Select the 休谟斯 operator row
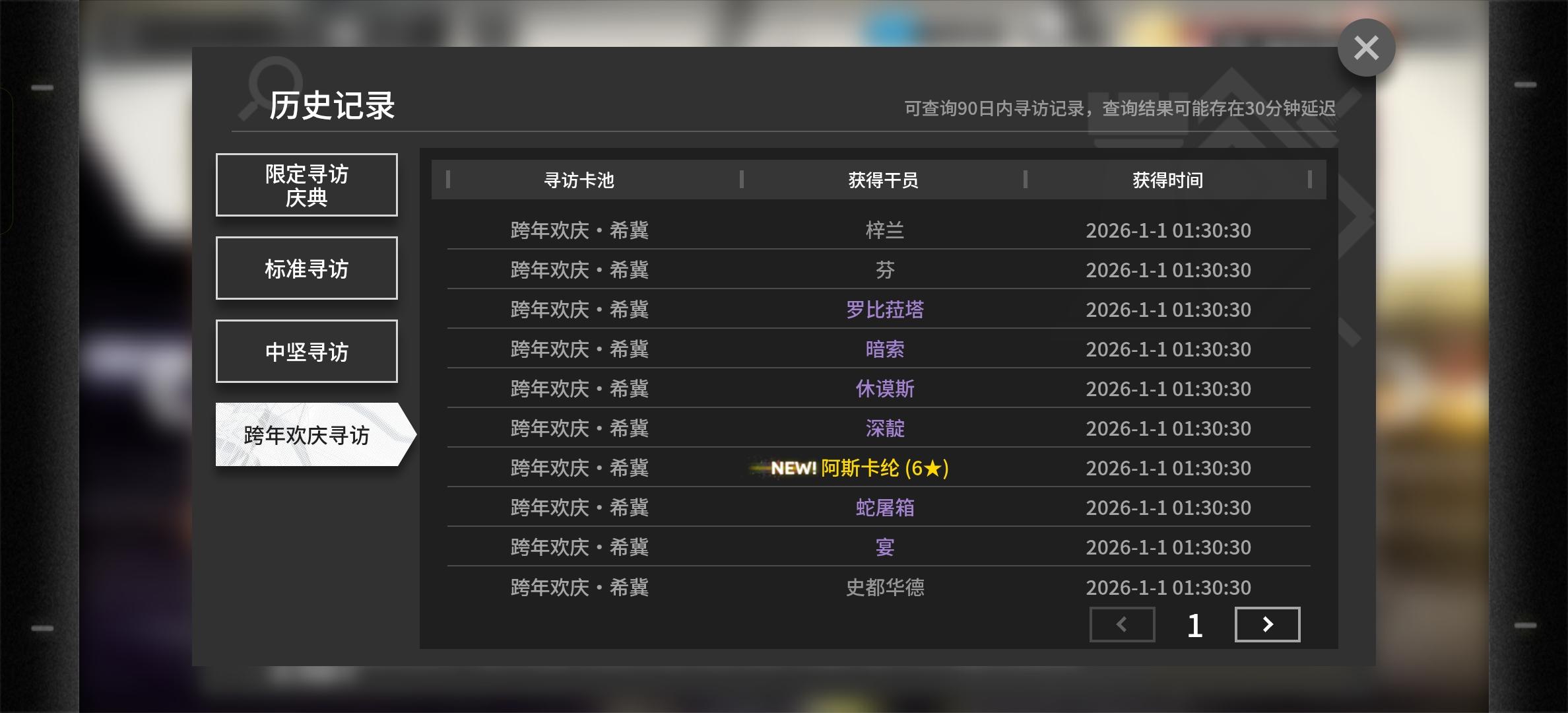Viewport: 1568px width, 713px height. click(884, 388)
